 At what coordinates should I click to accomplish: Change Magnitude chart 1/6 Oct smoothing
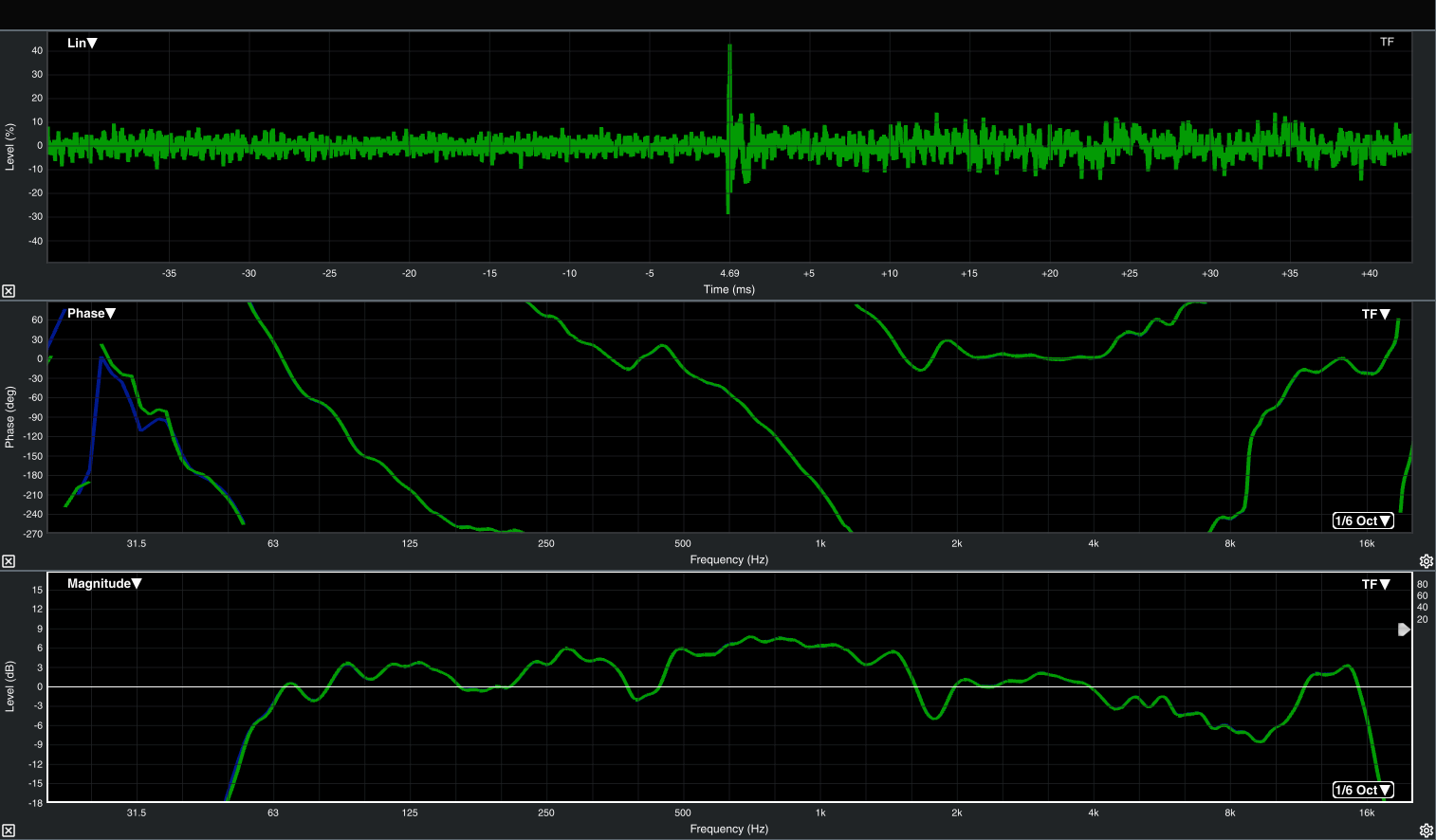[1363, 790]
